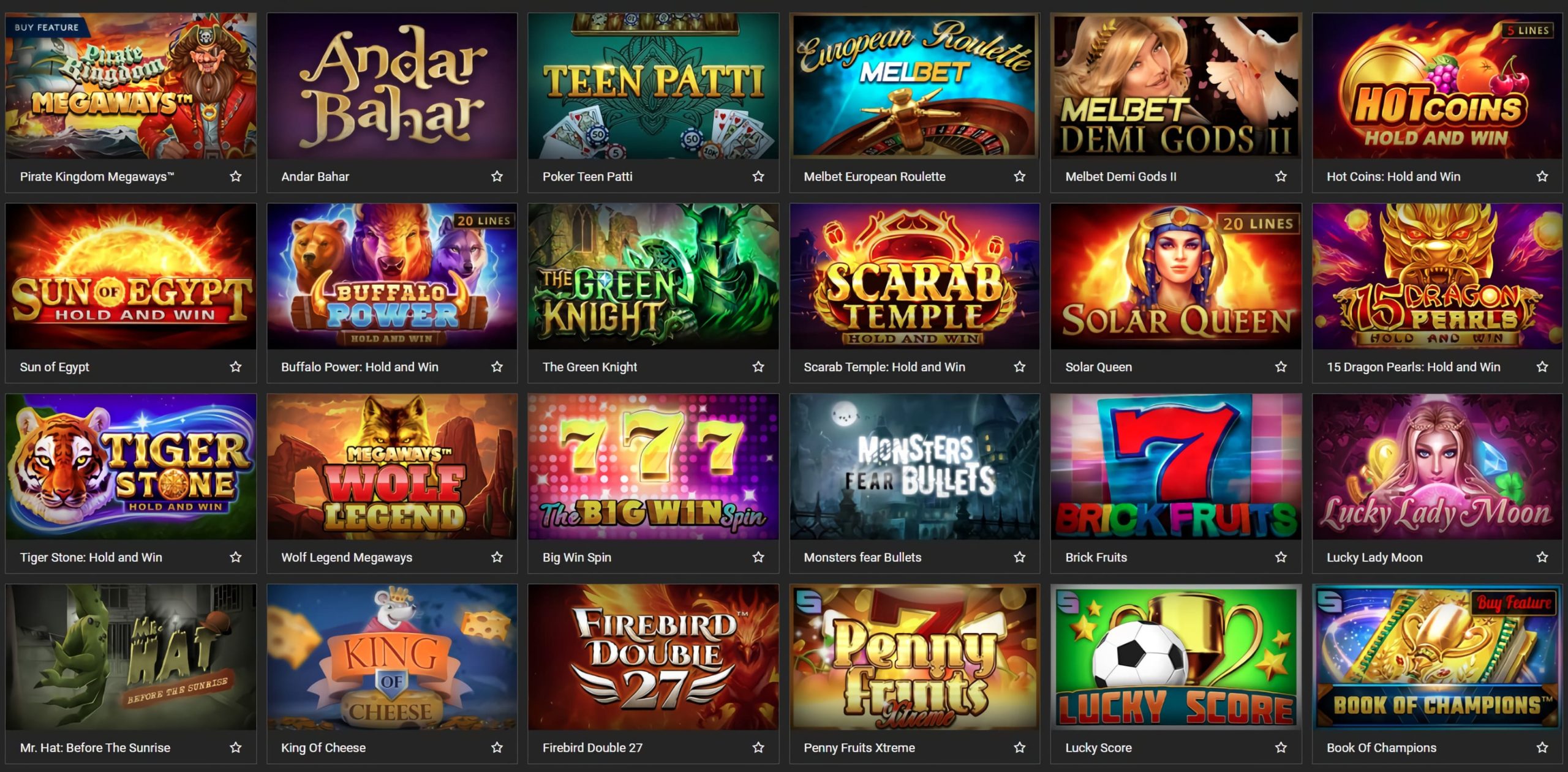Add Melbet European Roulette to favorites
The image size is (1568, 772).
(x=1019, y=176)
